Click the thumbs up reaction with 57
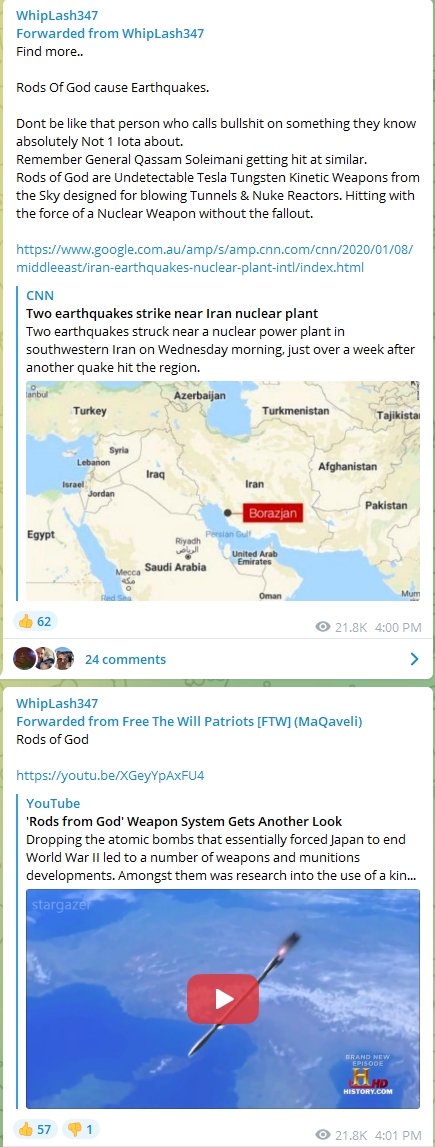Image resolution: width=435 pixels, height=1147 pixels. tap(34, 1129)
